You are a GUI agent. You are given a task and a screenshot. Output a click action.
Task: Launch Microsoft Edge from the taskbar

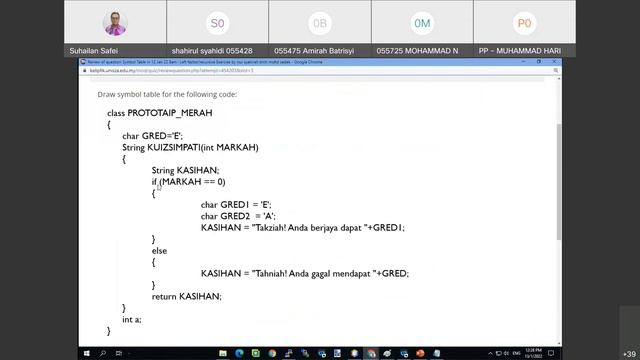239,353
